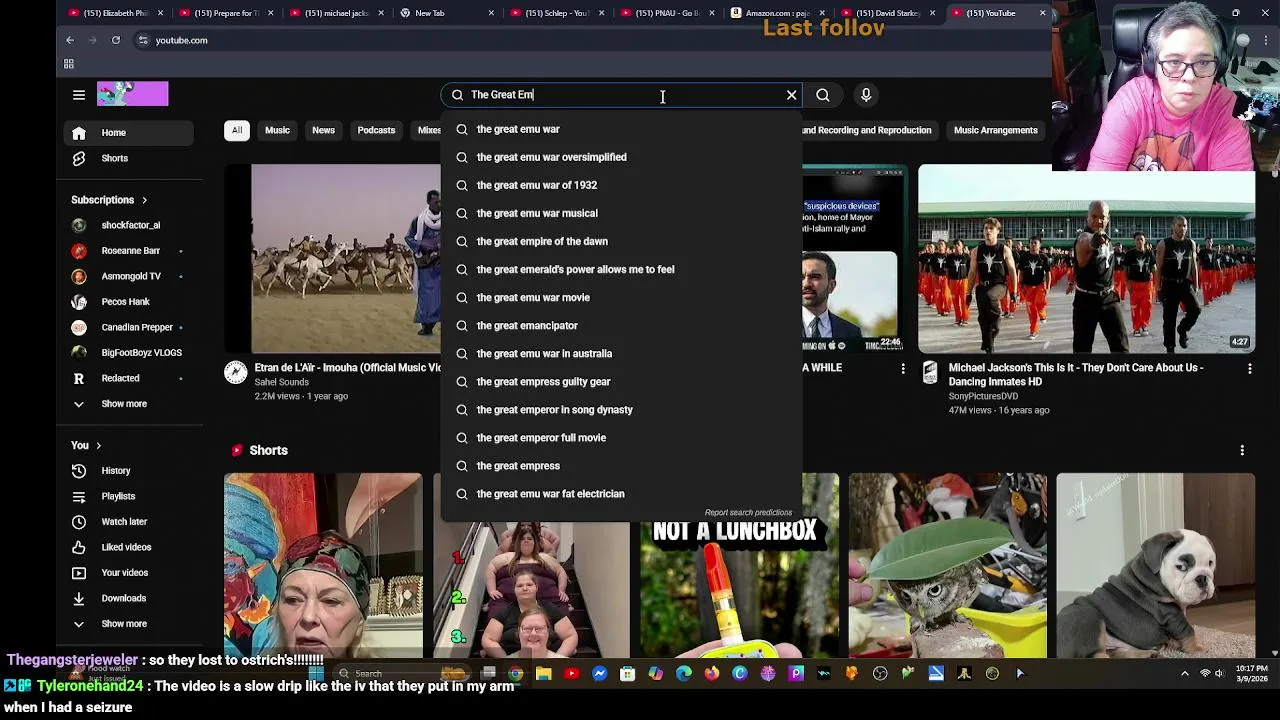Show hidden system tray icons chevron
The width and height of the screenshot is (1280, 720).
(1185, 674)
